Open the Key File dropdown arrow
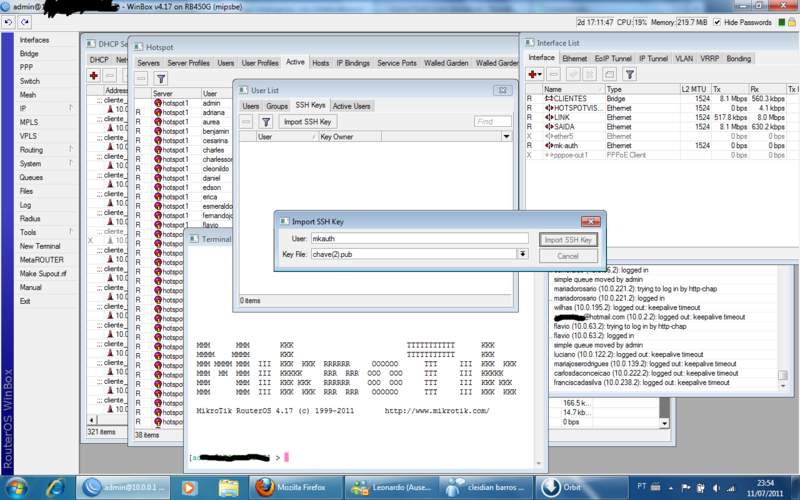This screenshot has width=800, height=500. click(522, 254)
